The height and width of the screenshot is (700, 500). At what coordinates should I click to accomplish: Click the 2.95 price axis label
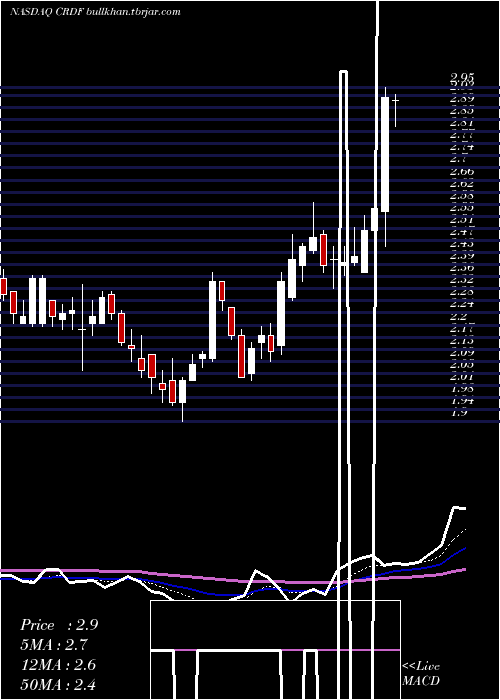click(462, 78)
